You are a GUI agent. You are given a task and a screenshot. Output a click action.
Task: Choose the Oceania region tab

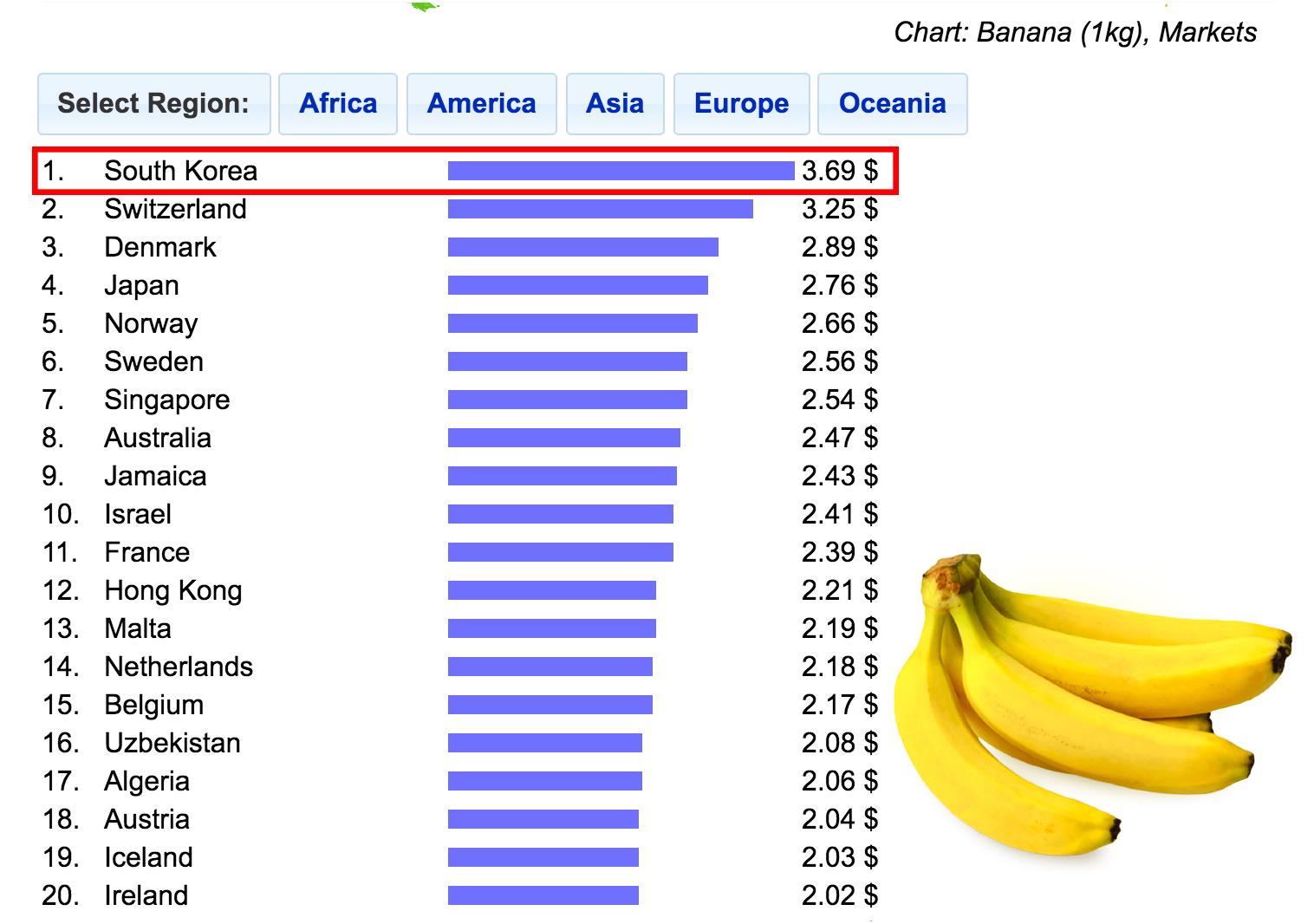892,104
